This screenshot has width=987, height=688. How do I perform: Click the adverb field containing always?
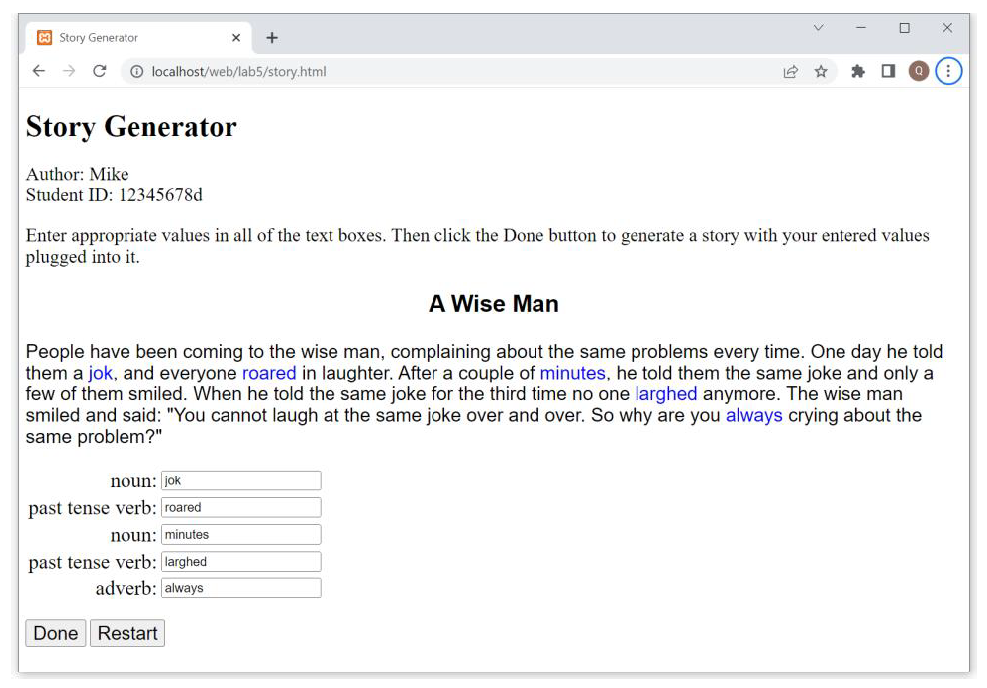240,588
